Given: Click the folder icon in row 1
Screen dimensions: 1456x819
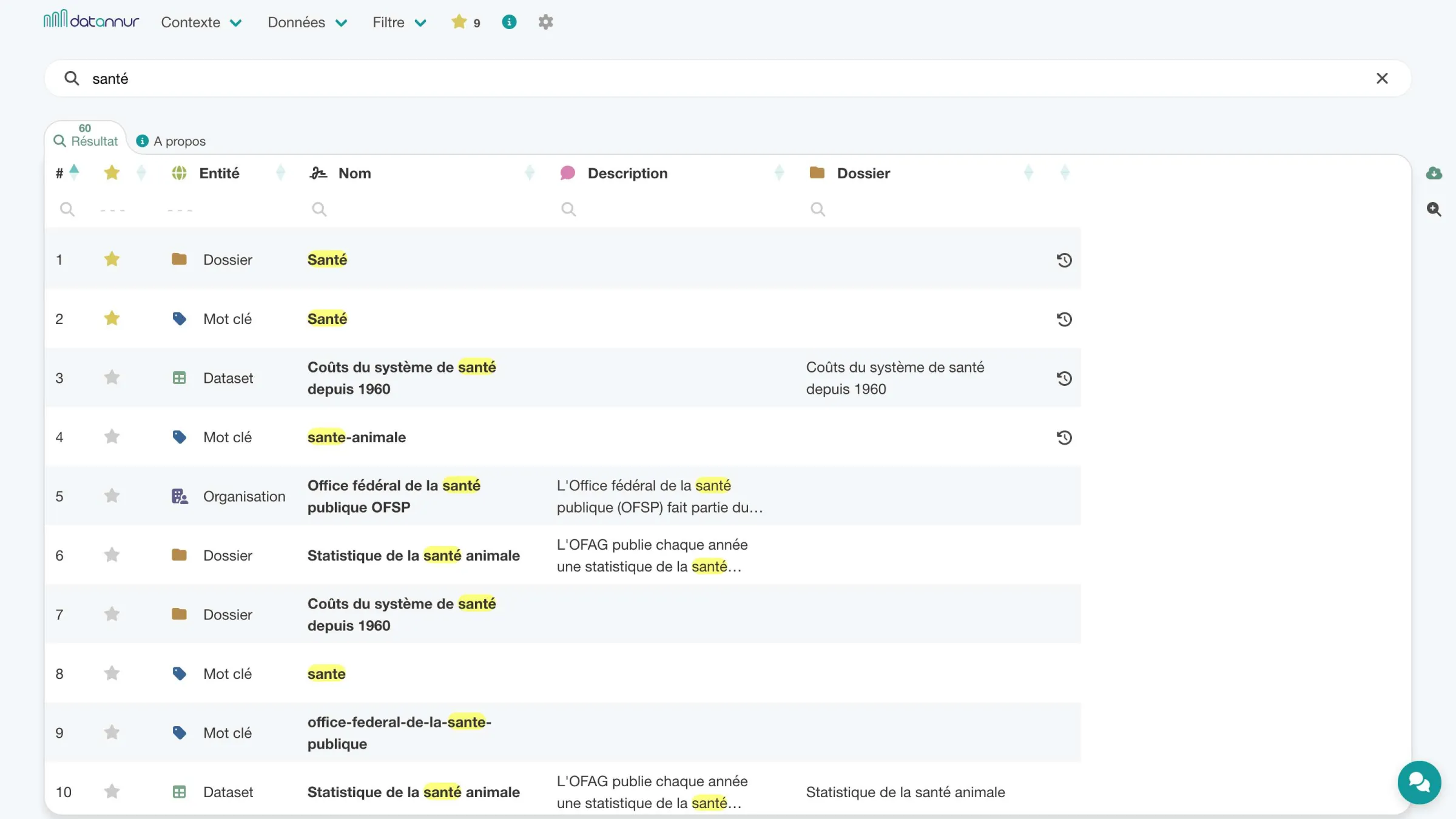Looking at the screenshot, I should (179, 260).
